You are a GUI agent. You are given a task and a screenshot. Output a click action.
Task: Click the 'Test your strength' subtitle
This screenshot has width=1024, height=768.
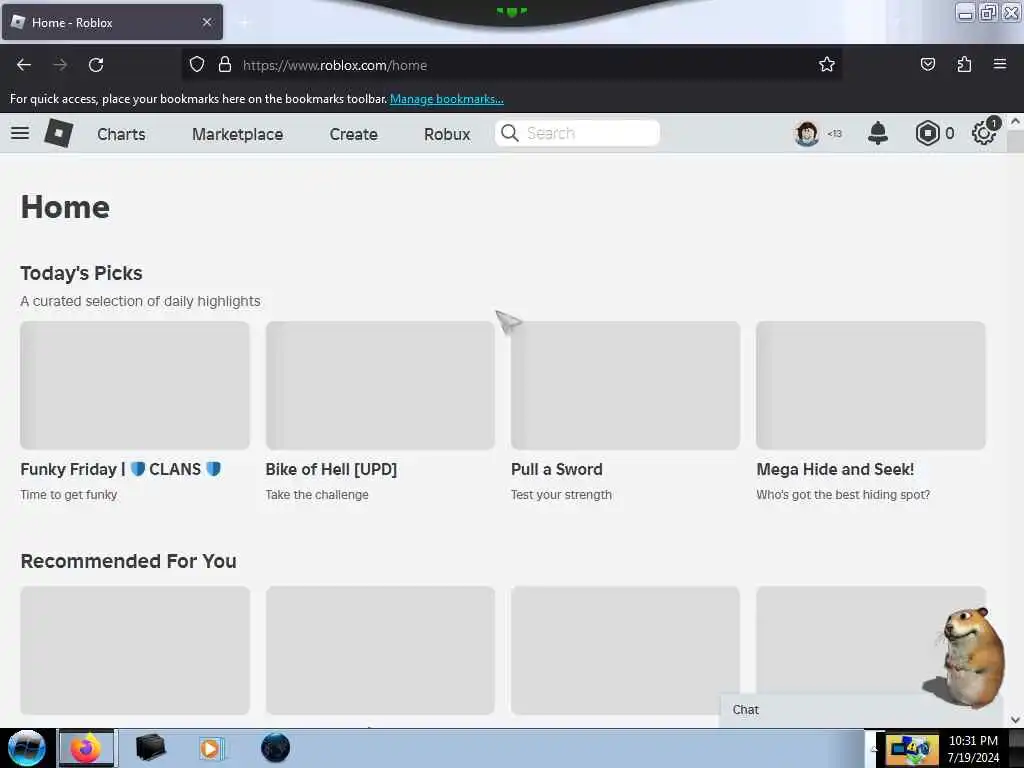pos(561,494)
